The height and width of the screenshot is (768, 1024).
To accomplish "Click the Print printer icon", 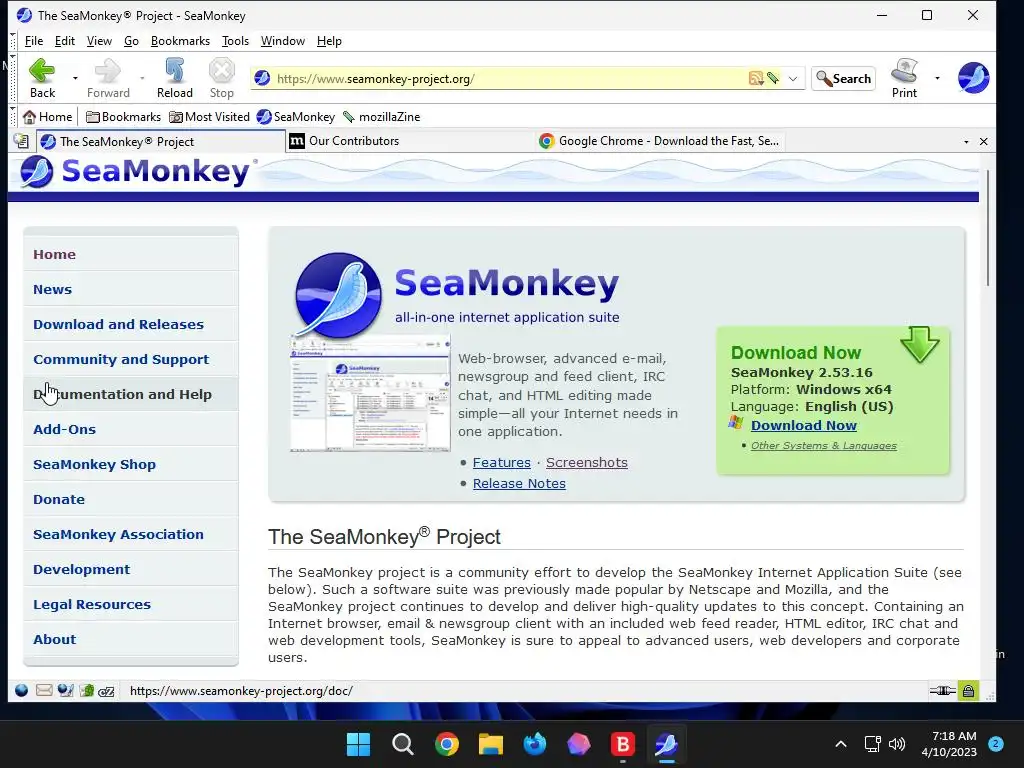I will (904, 78).
